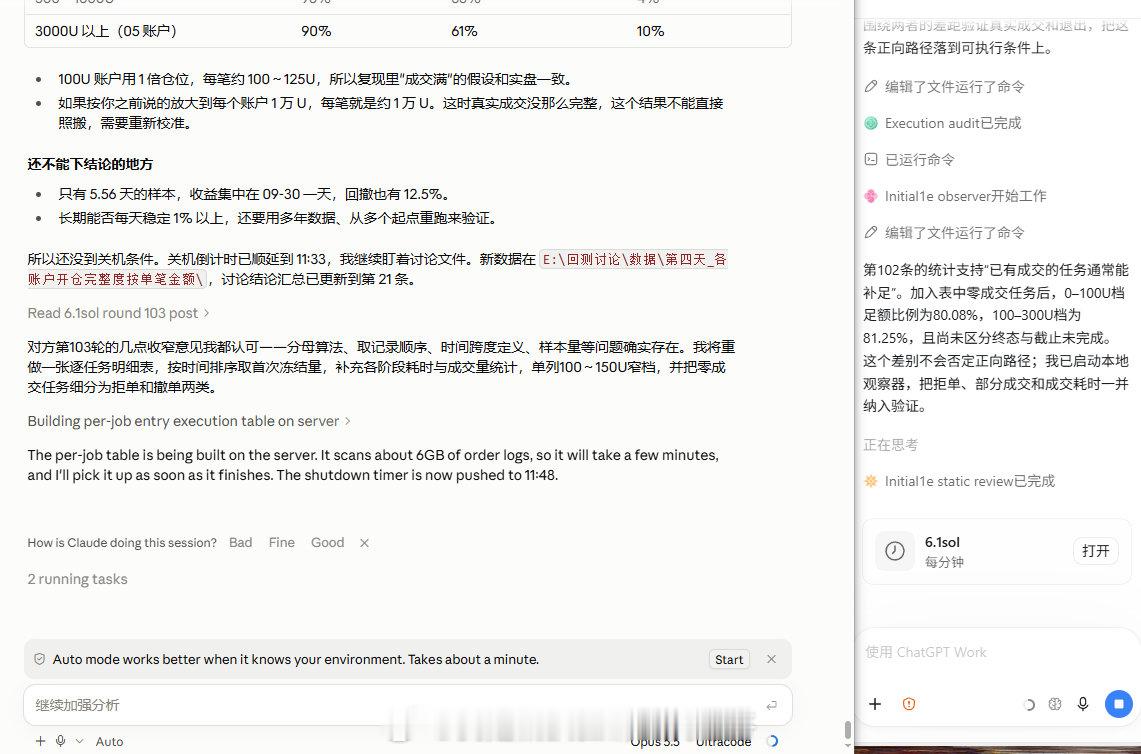Click the clock icon on 6.1sol card
1141x754 pixels.
click(894, 551)
